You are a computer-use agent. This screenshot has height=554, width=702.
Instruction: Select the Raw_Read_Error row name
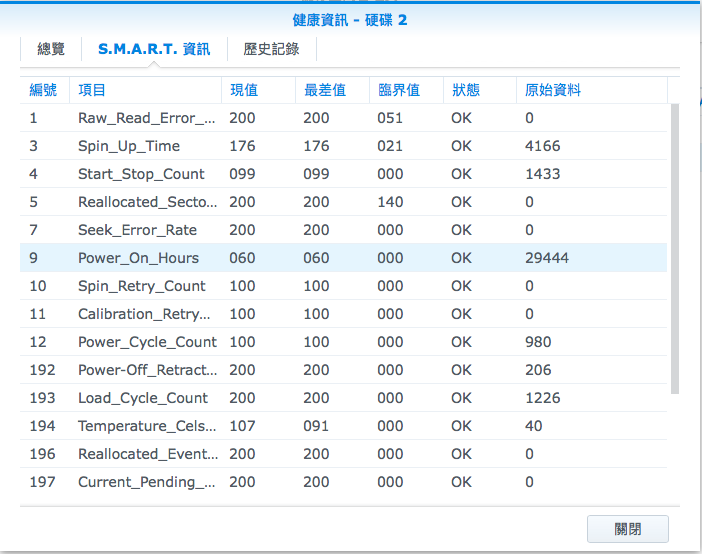click(146, 118)
